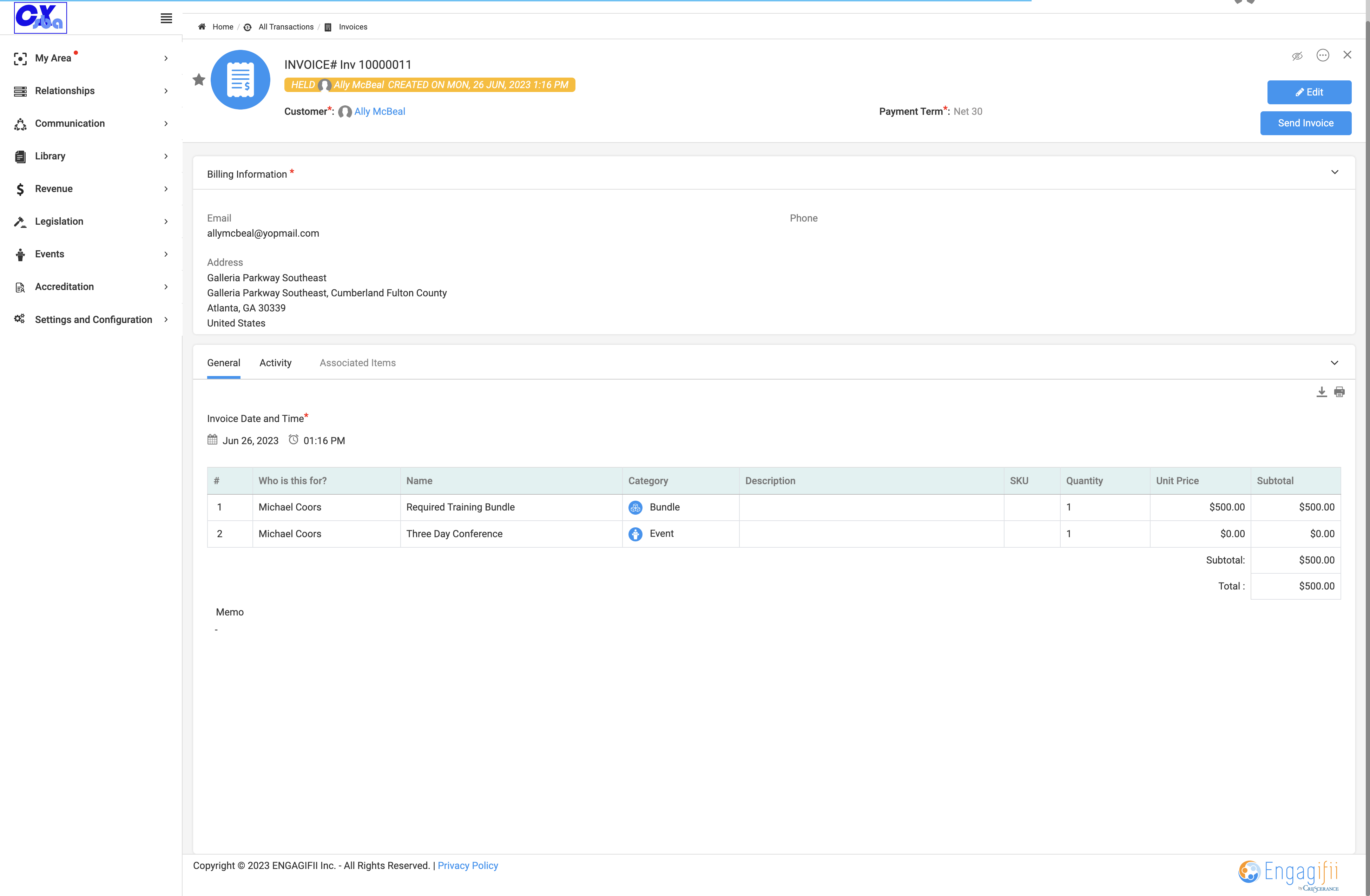Go to All Transactions breadcrumb
Viewport: 1370px width, 896px height.
[x=286, y=27]
